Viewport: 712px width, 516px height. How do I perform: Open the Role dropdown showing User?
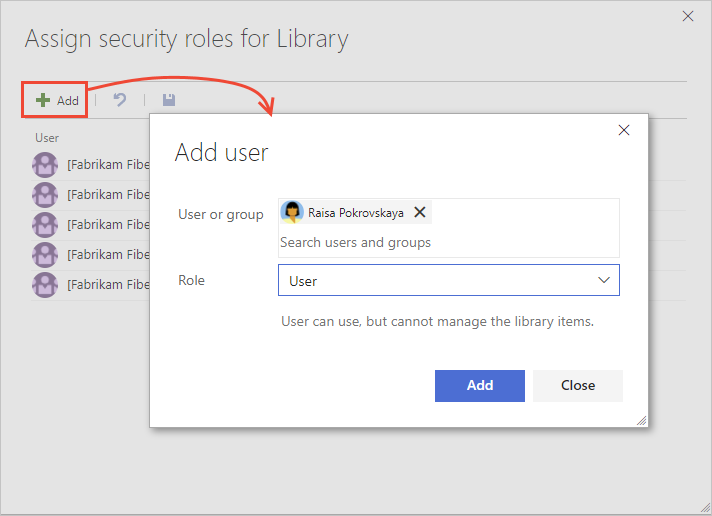pos(449,280)
